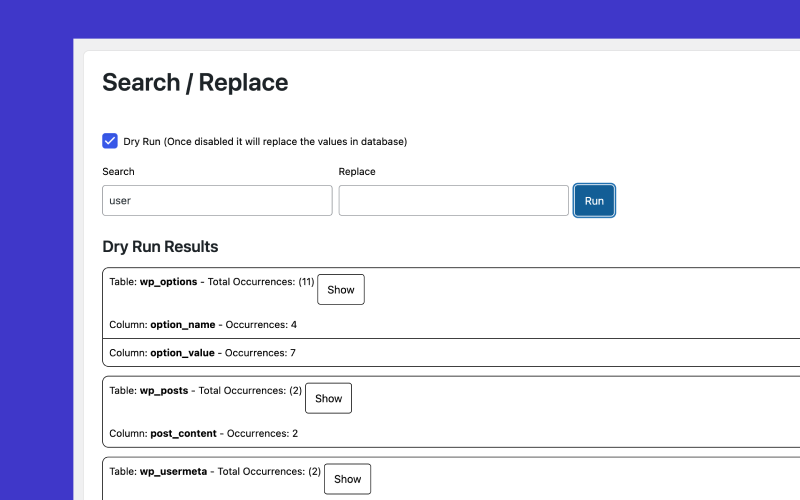Expand wp_posts results with Show

point(328,398)
